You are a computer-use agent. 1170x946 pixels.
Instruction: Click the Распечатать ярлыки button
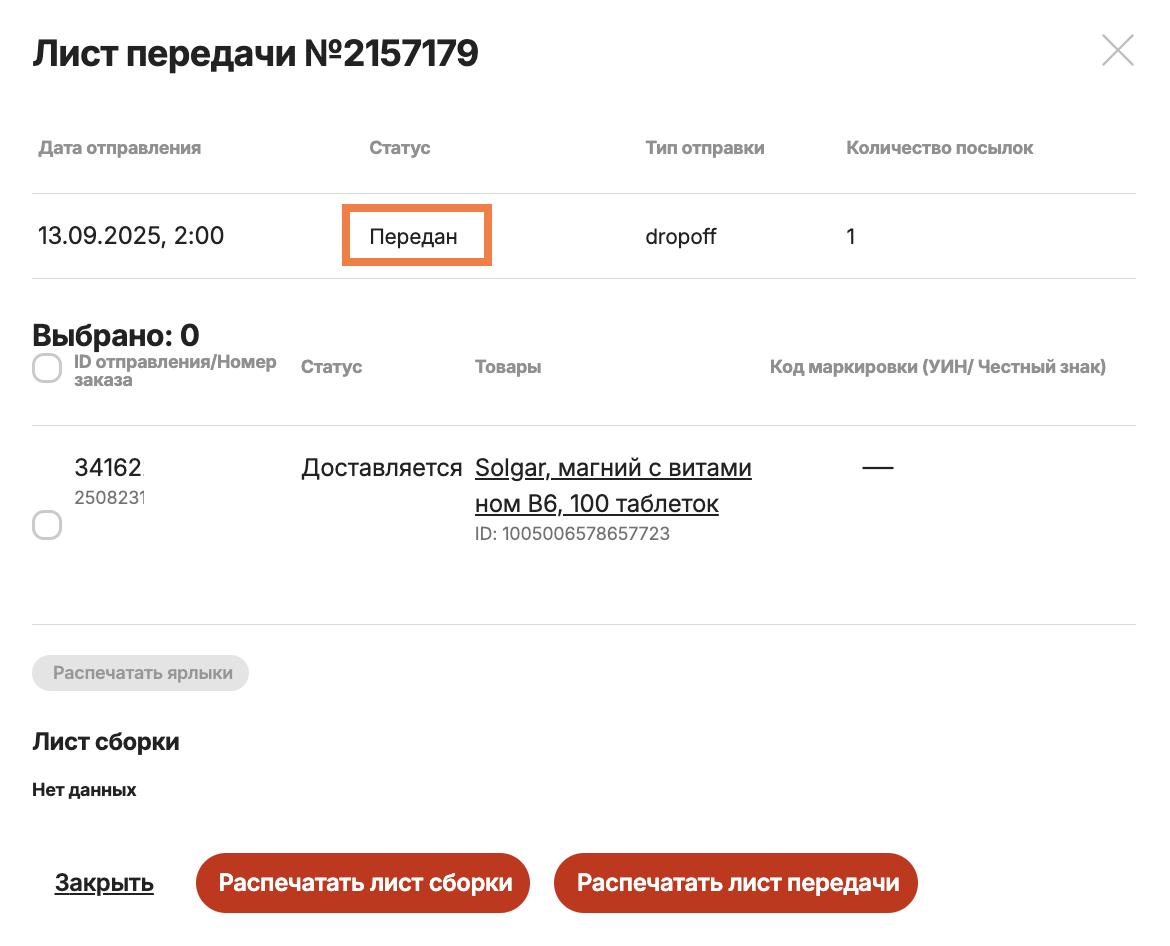click(140, 673)
